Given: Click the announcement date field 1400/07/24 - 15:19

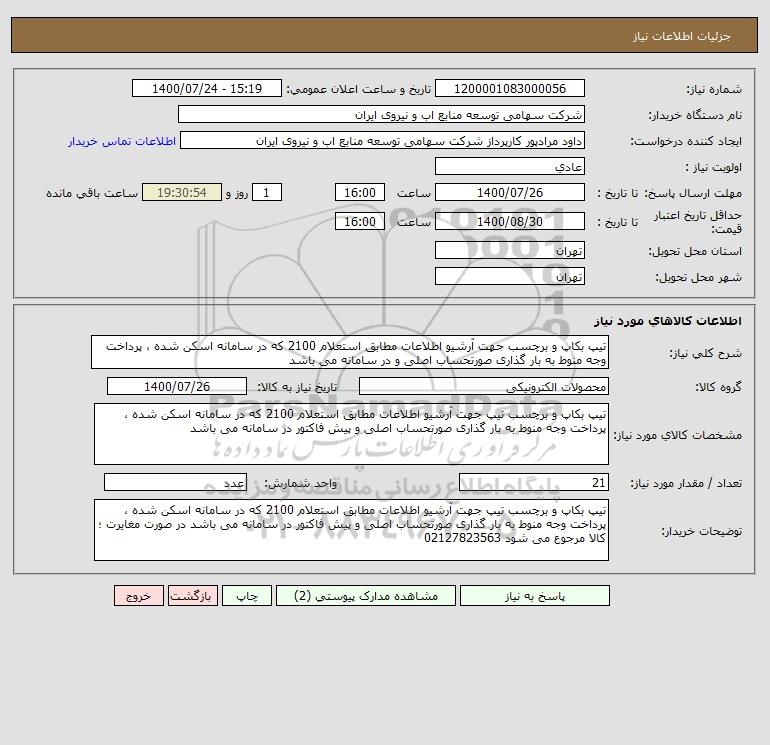Looking at the screenshot, I should pos(207,88).
